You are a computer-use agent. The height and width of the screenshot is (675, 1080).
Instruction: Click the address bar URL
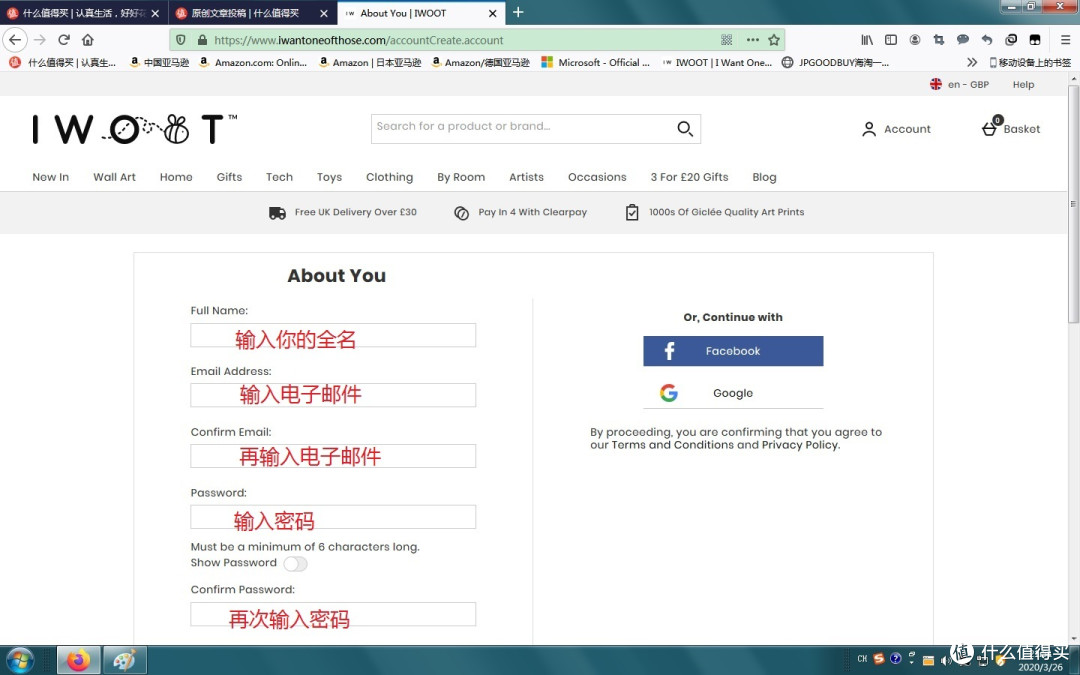pyautogui.click(x=359, y=40)
